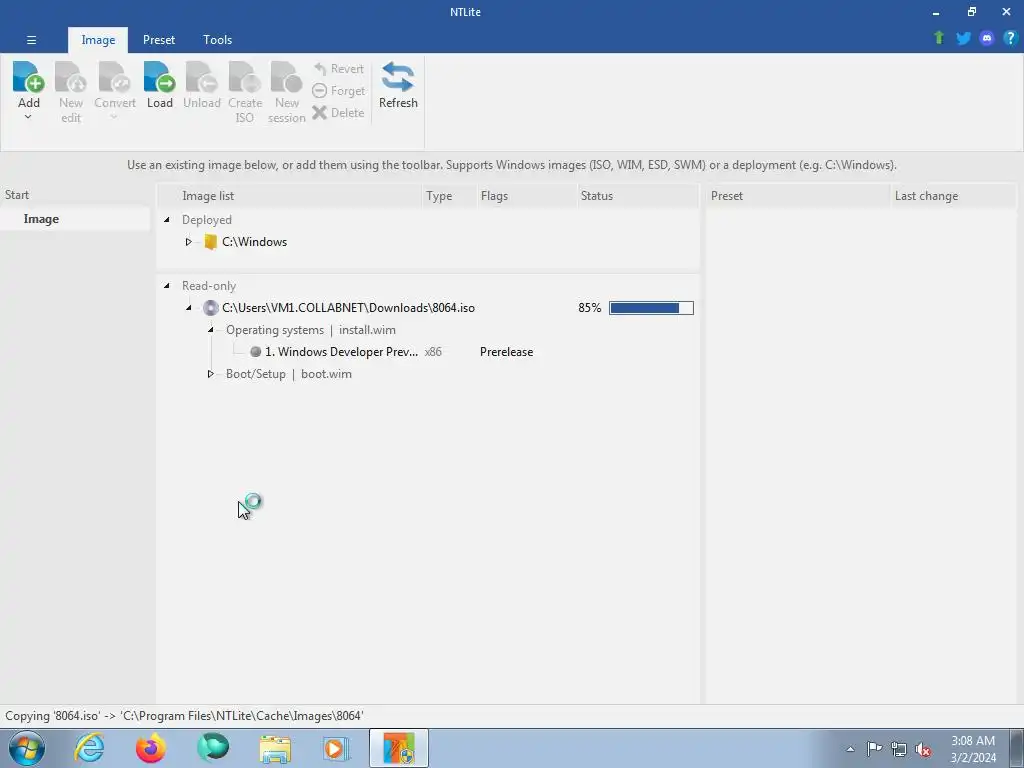Open Internet Explorer from the taskbar
The image size is (1024, 768).
tap(89, 748)
